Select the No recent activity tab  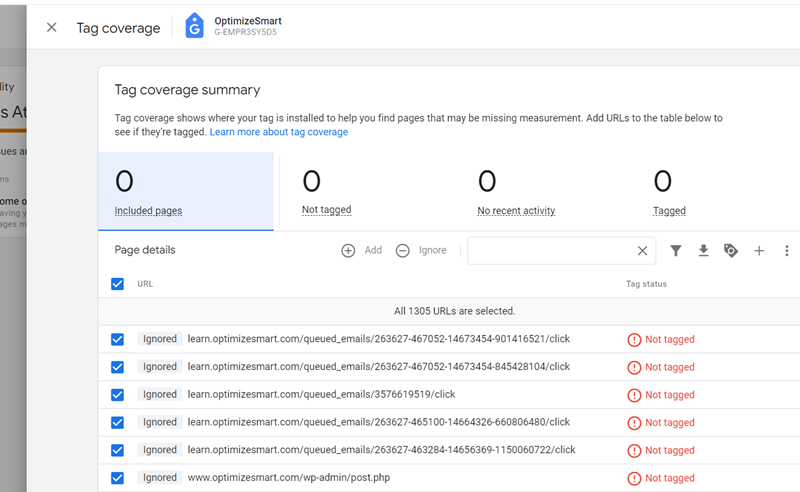(x=516, y=191)
